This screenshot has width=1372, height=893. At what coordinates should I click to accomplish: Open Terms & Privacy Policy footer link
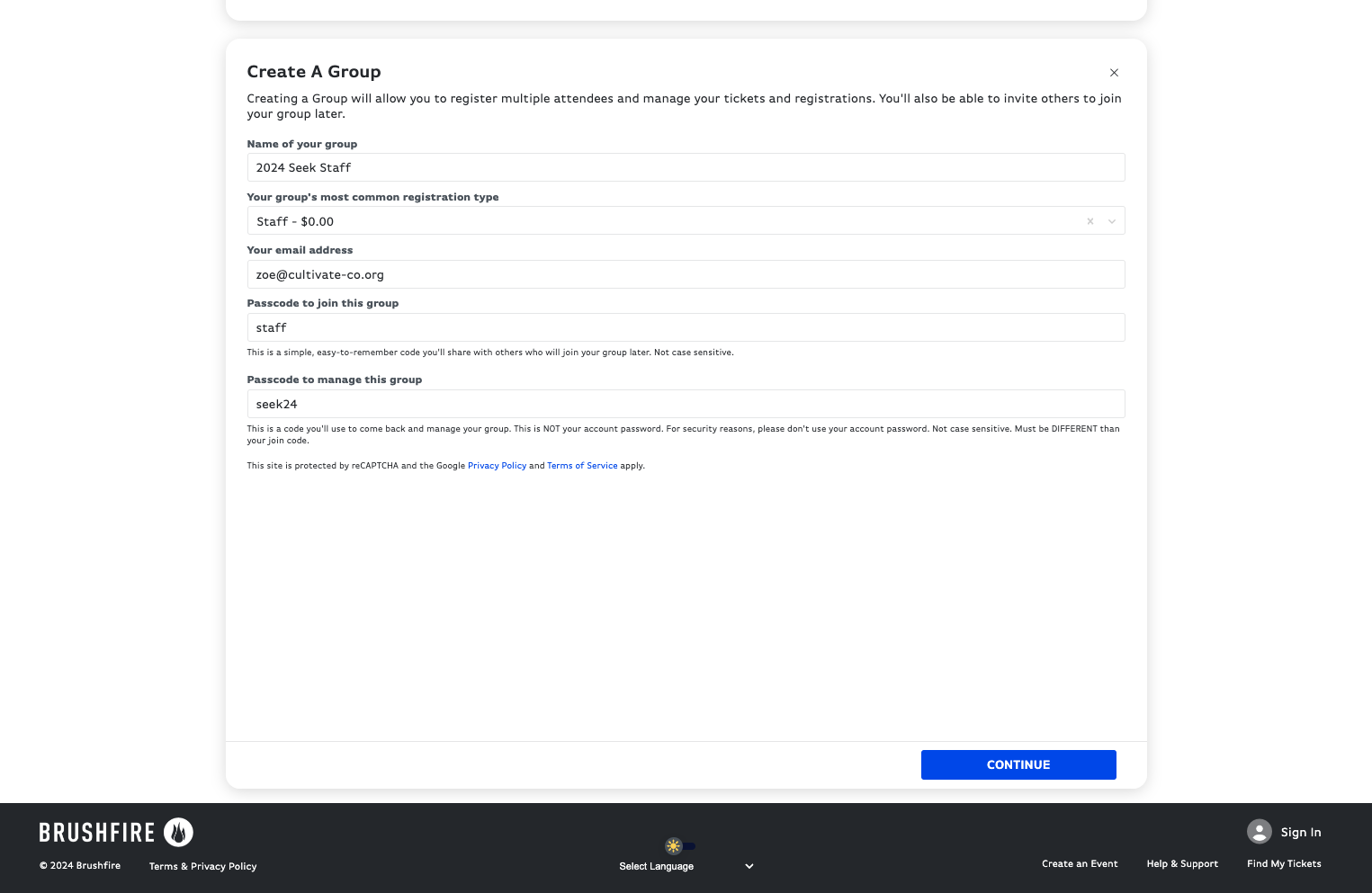pyautogui.click(x=202, y=866)
